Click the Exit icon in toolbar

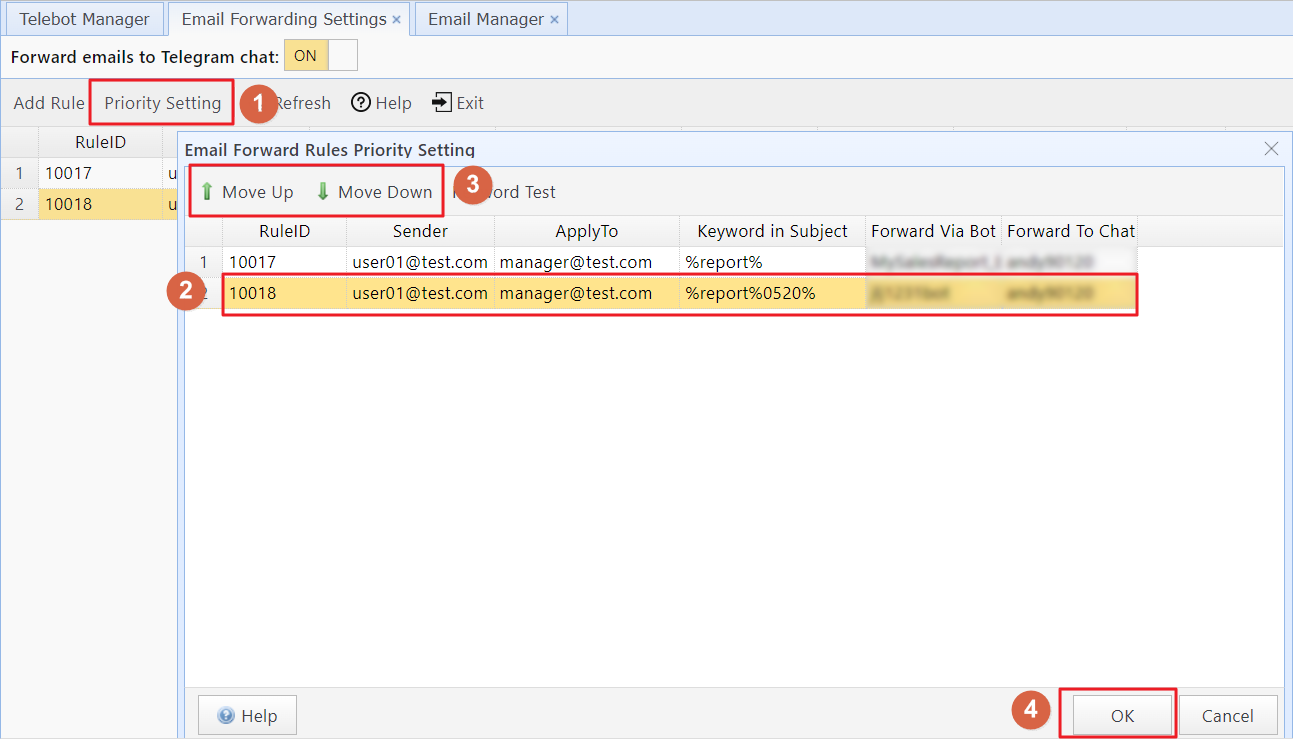pos(442,103)
